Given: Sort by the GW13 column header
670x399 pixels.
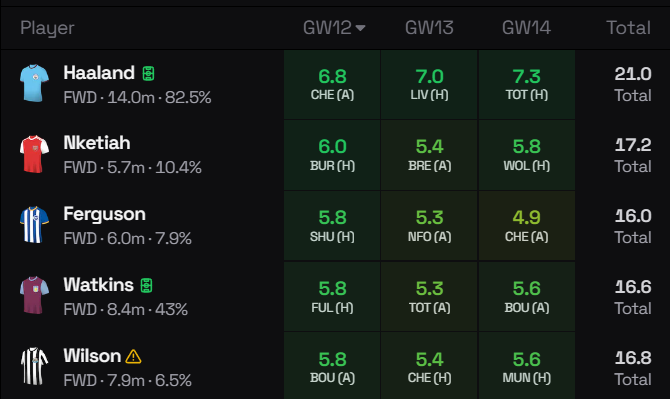Looking at the screenshot, I should click(x=429, y=28).
